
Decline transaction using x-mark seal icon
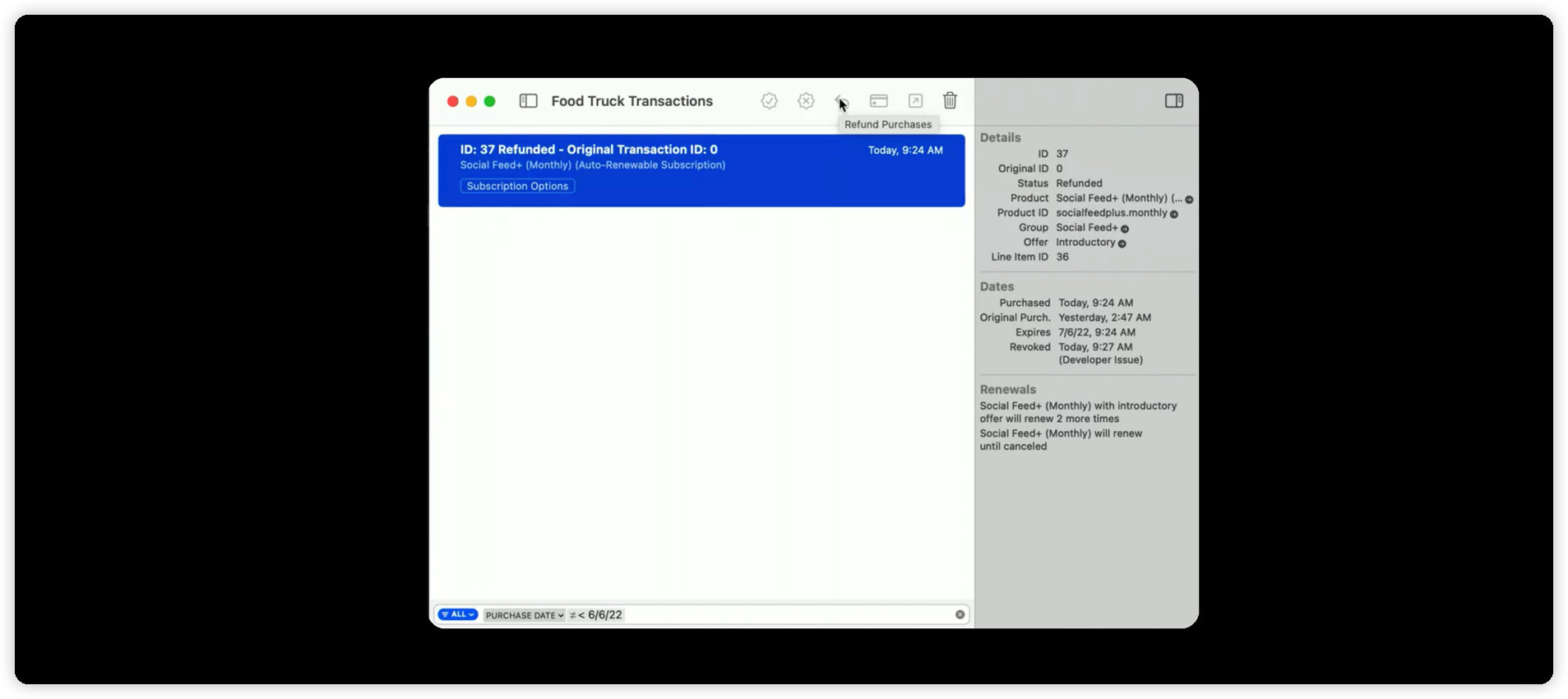coord(806,100)
